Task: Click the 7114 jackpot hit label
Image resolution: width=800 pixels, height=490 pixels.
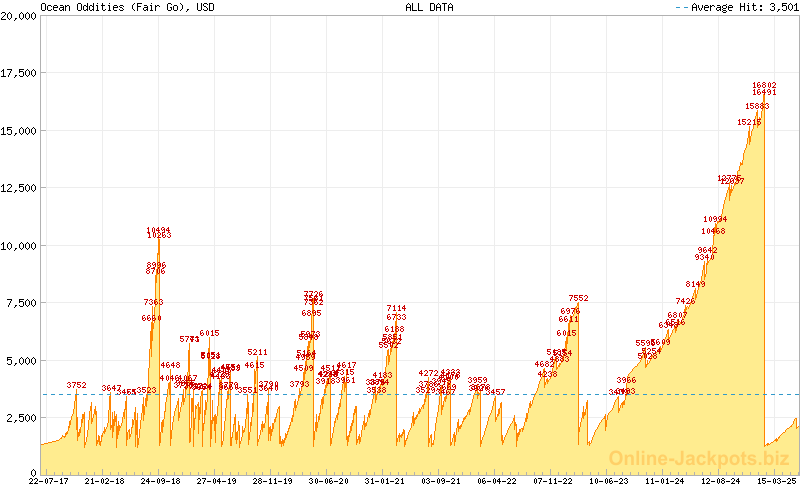Action: (x=396, y=308)
